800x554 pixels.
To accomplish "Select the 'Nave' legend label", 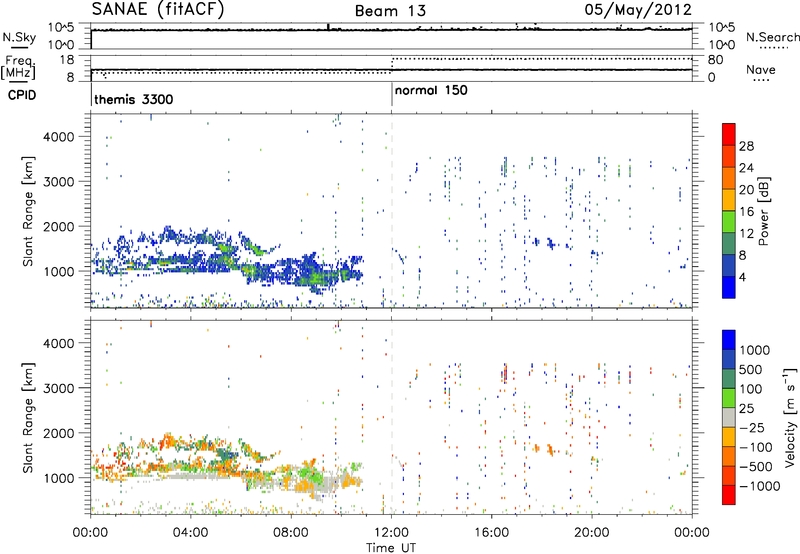I will (x=761, y=69).
